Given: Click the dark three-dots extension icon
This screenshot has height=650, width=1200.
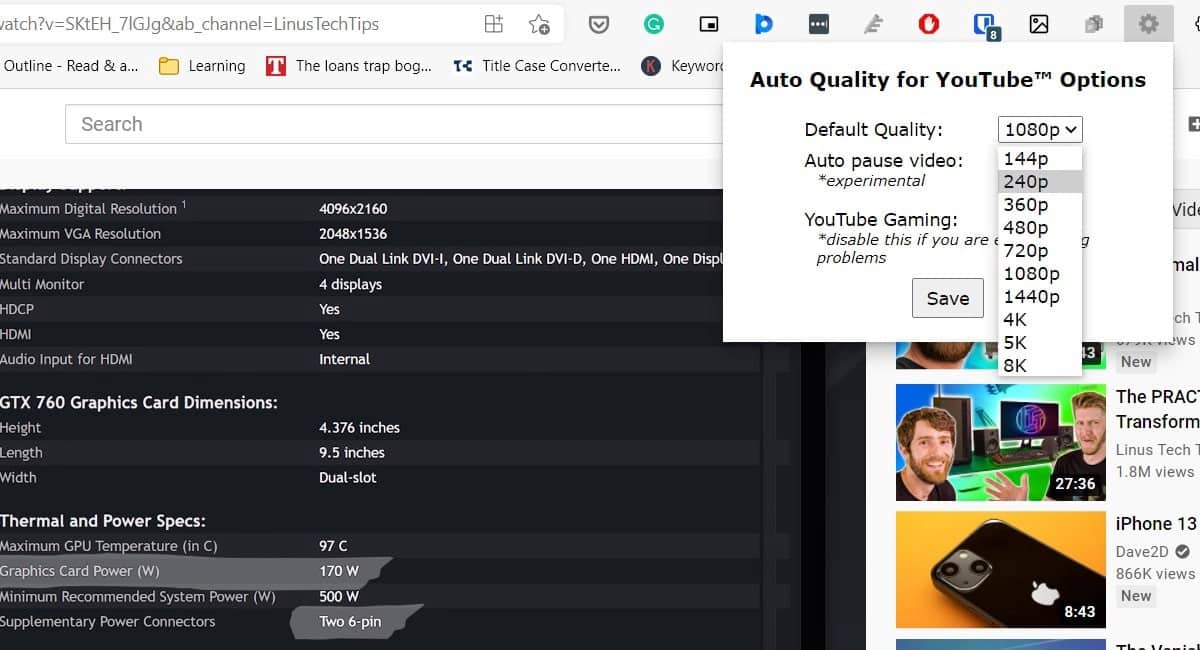Looking at the screenshot, I should 819,24.
